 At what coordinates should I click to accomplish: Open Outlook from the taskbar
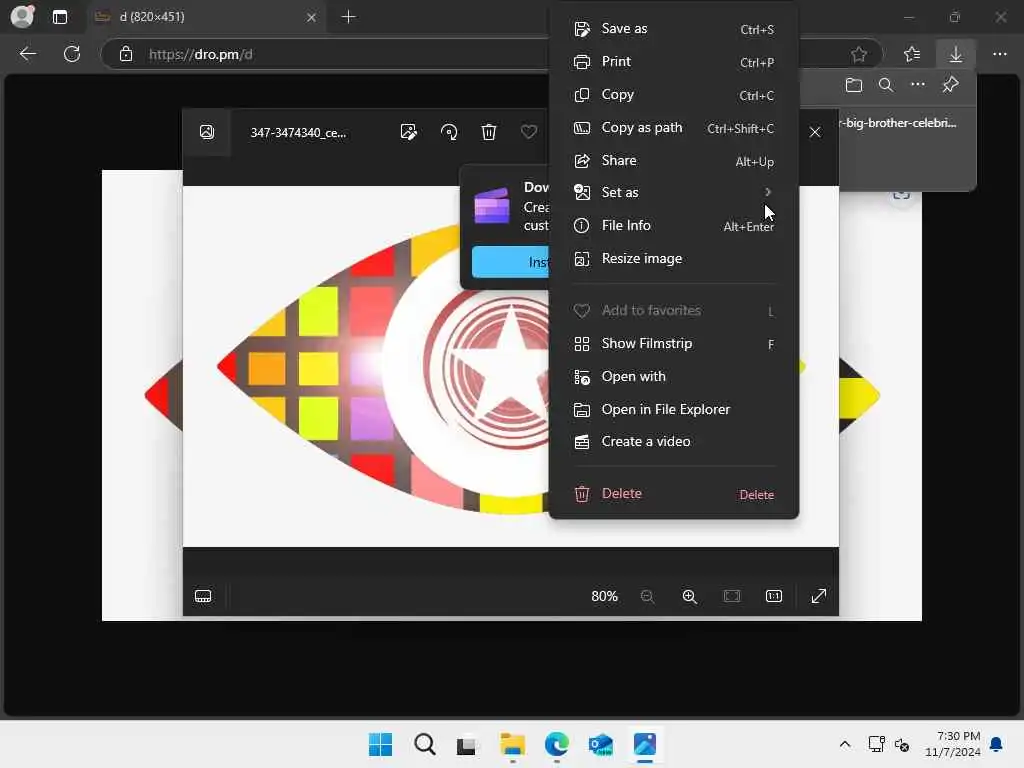(x=601, y=744)
